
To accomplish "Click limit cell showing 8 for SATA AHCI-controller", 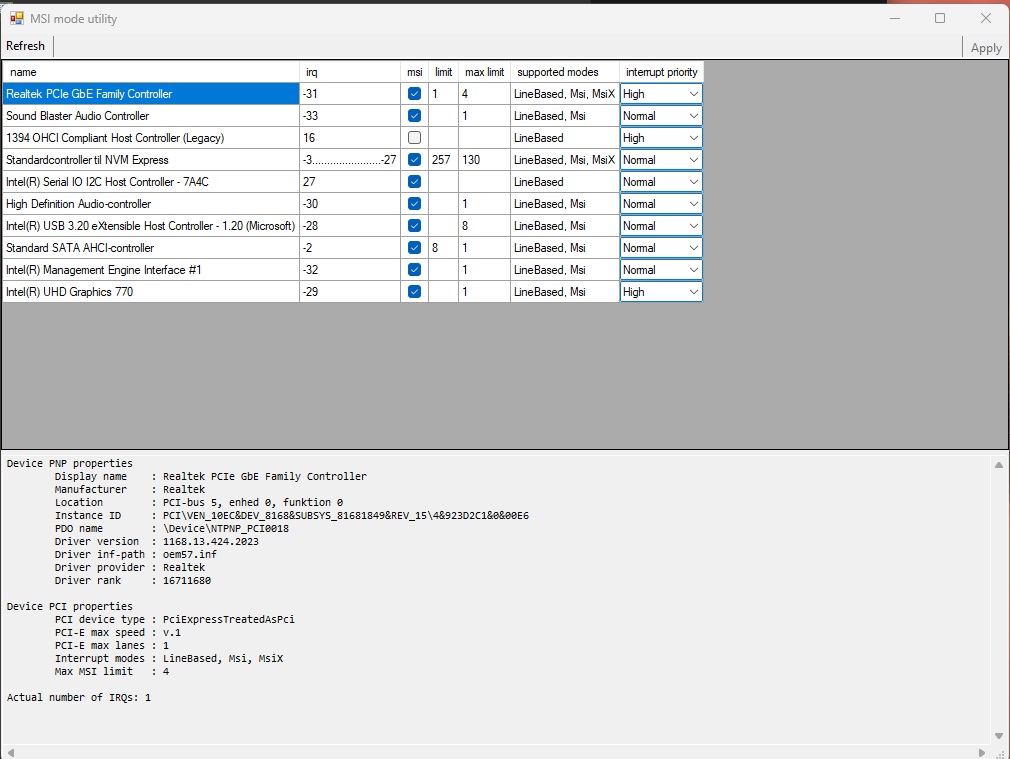I will pos(443,248).
